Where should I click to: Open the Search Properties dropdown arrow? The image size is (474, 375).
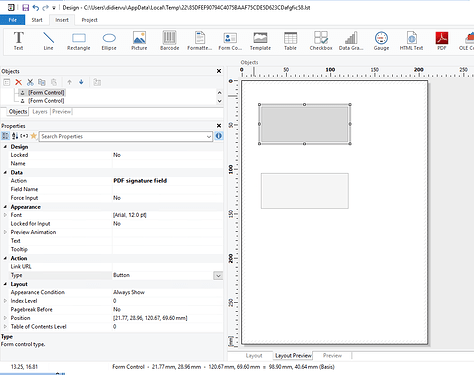(209, 136)
